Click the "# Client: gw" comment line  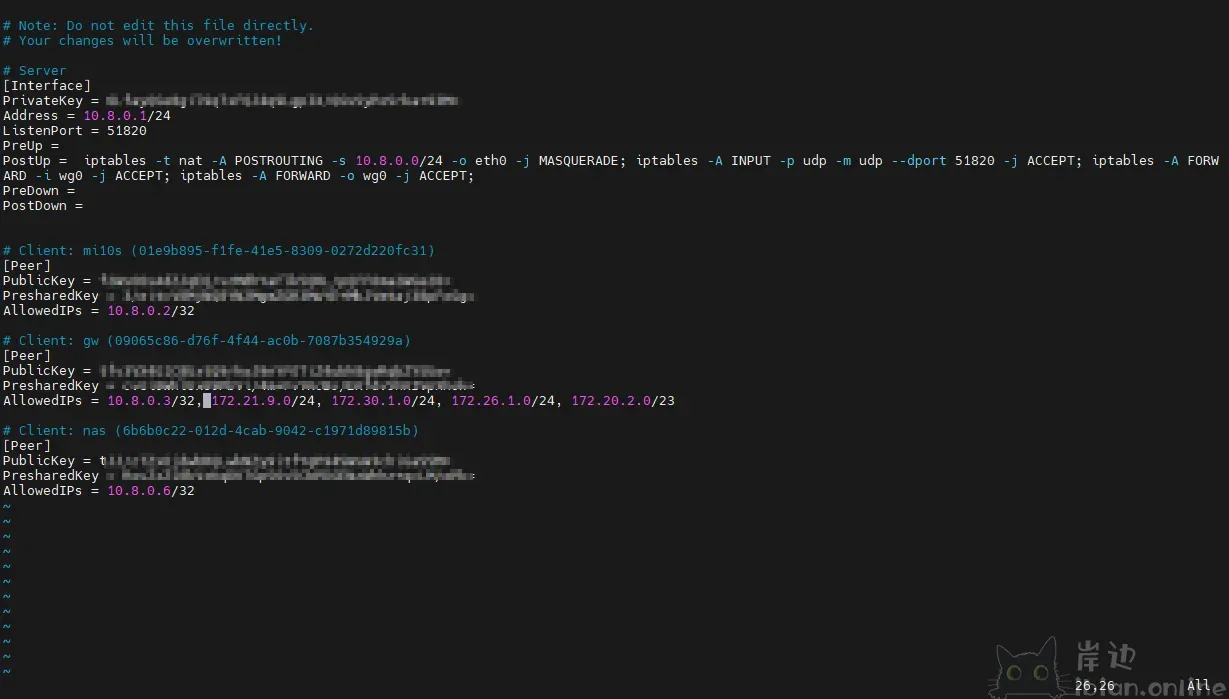[207, 340]
